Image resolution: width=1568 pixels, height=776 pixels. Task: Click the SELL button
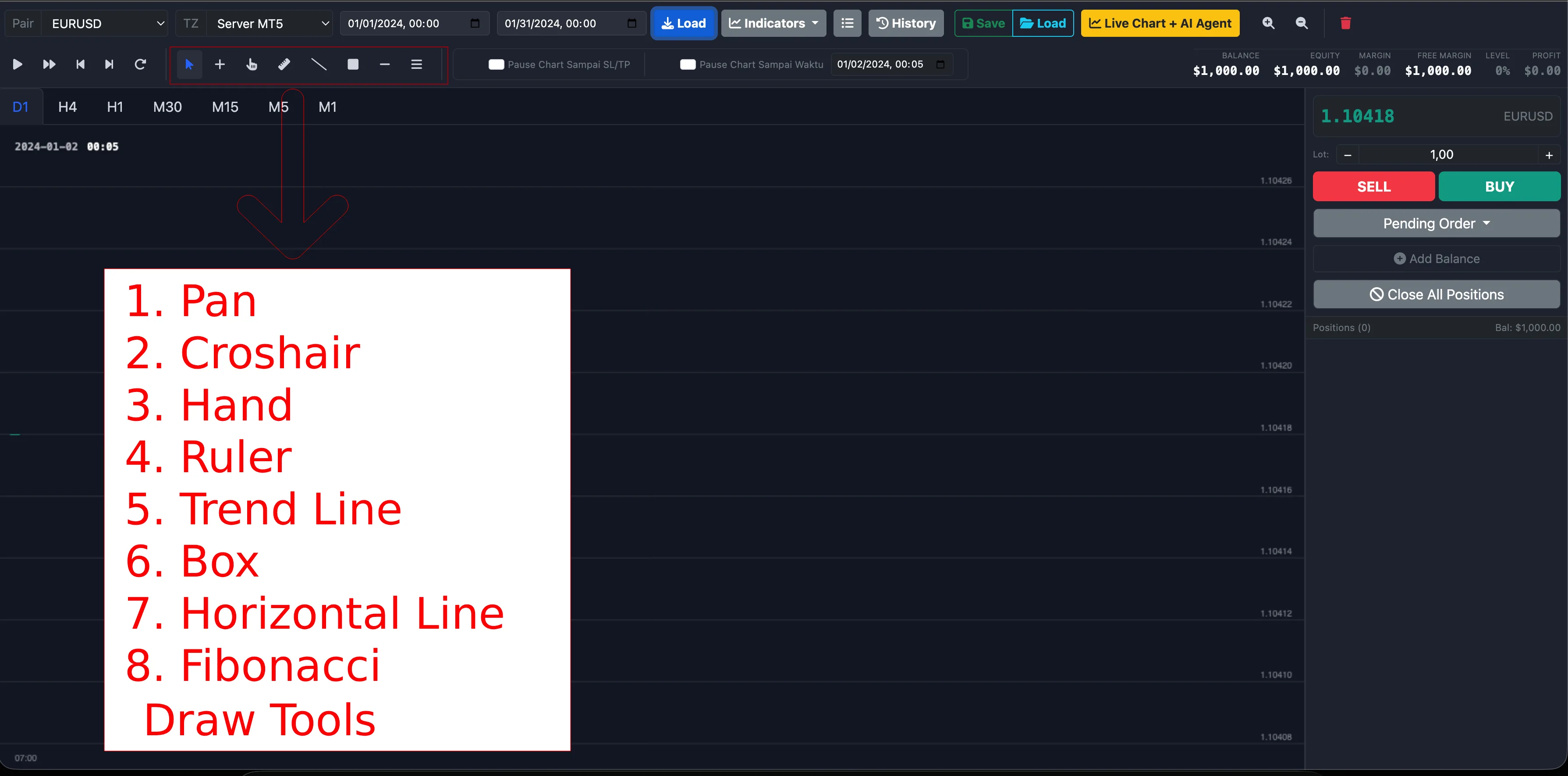point(1373,186)
